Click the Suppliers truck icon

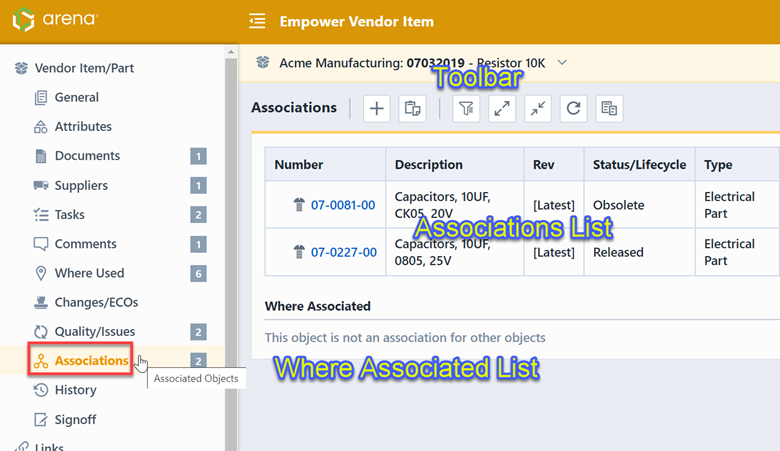(41, 185)
